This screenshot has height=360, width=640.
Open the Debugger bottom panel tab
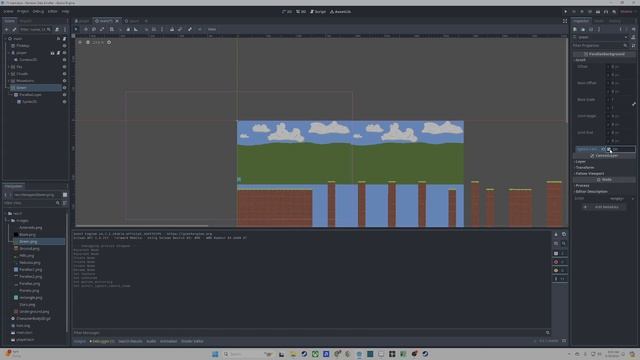[x=102, y=341]
